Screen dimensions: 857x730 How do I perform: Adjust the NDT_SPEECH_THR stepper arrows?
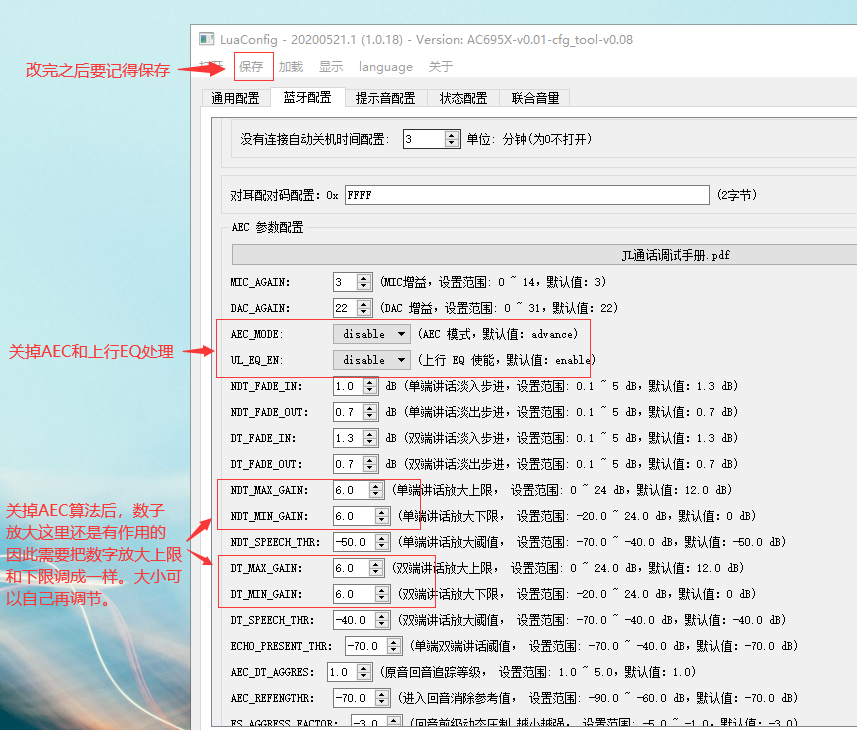382,542
